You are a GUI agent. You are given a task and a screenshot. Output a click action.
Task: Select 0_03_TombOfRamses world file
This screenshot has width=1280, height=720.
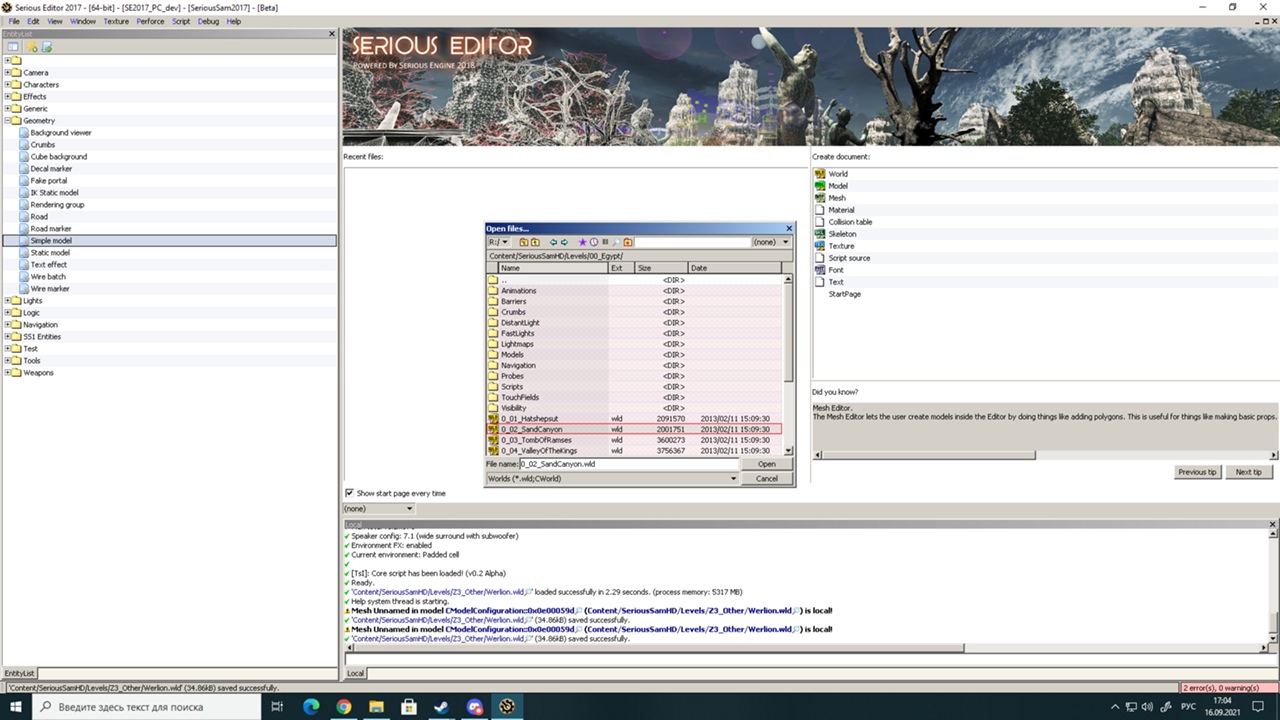634,440
